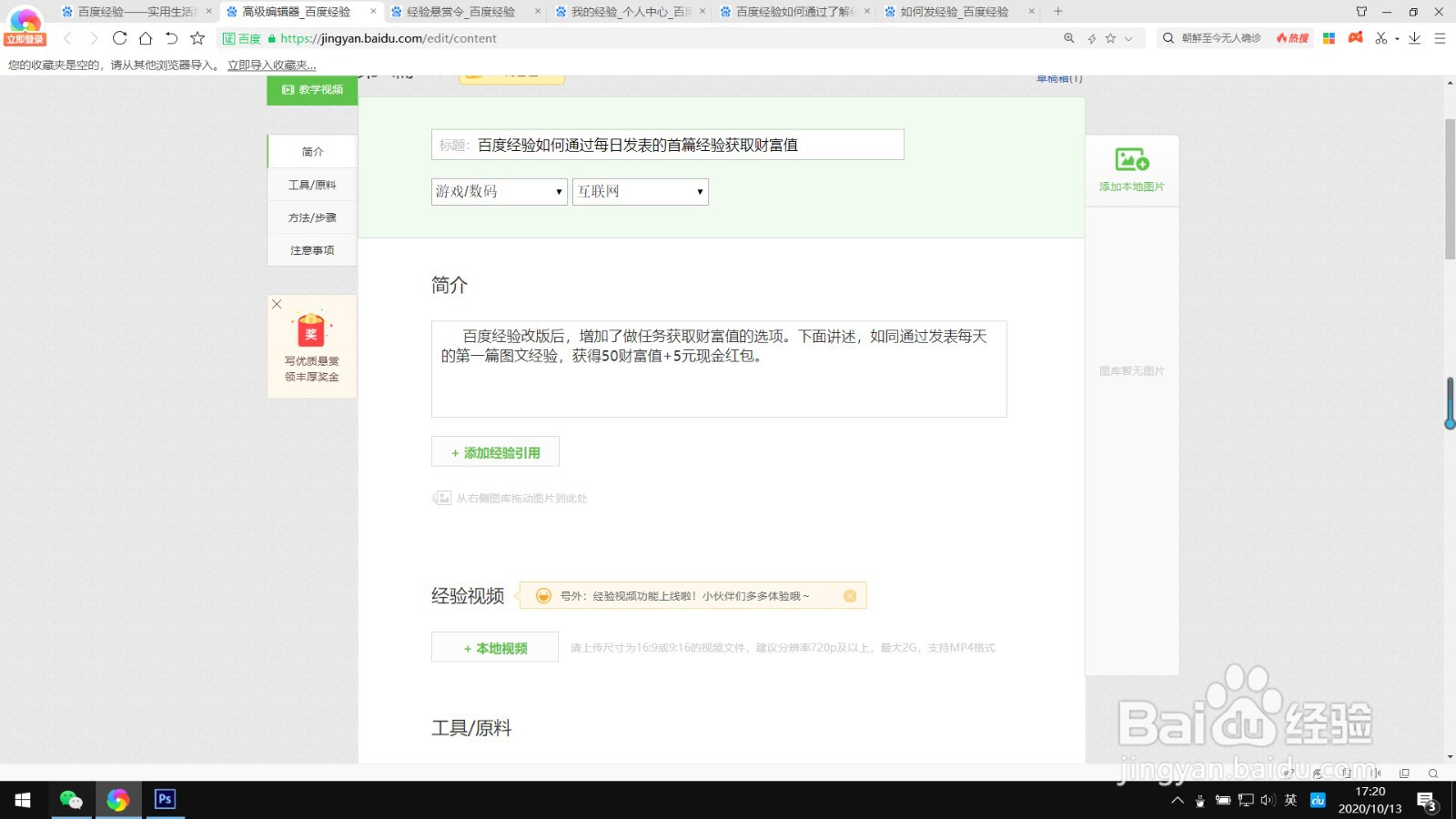The width and height of the screenshot is (1456, 819).
Task: Select 方法/步骤 in the side navigation
Action: pos(312,217)
